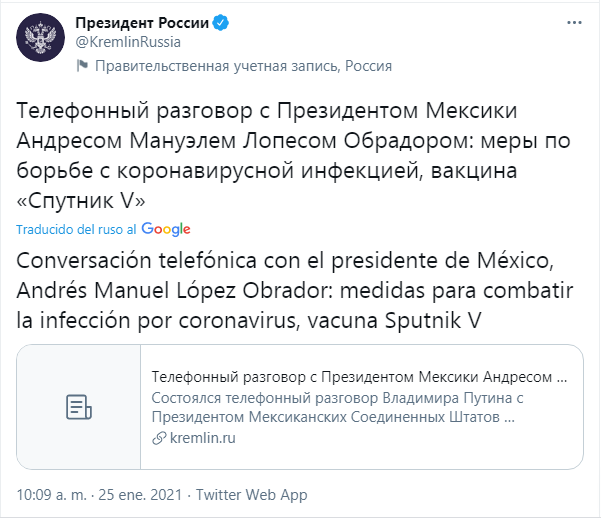Open the link card headline
Viewport: 601px width, 519px height.
pos(359,379)
